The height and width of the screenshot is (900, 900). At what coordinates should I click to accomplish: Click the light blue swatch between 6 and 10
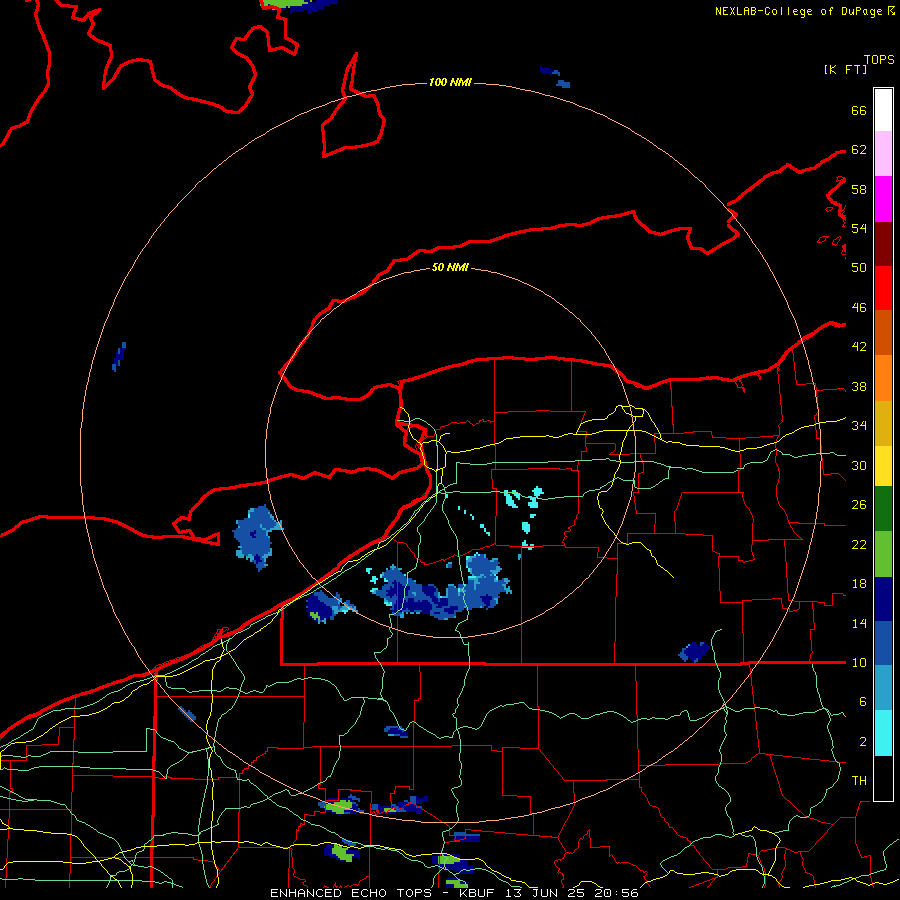click(883, 688)
